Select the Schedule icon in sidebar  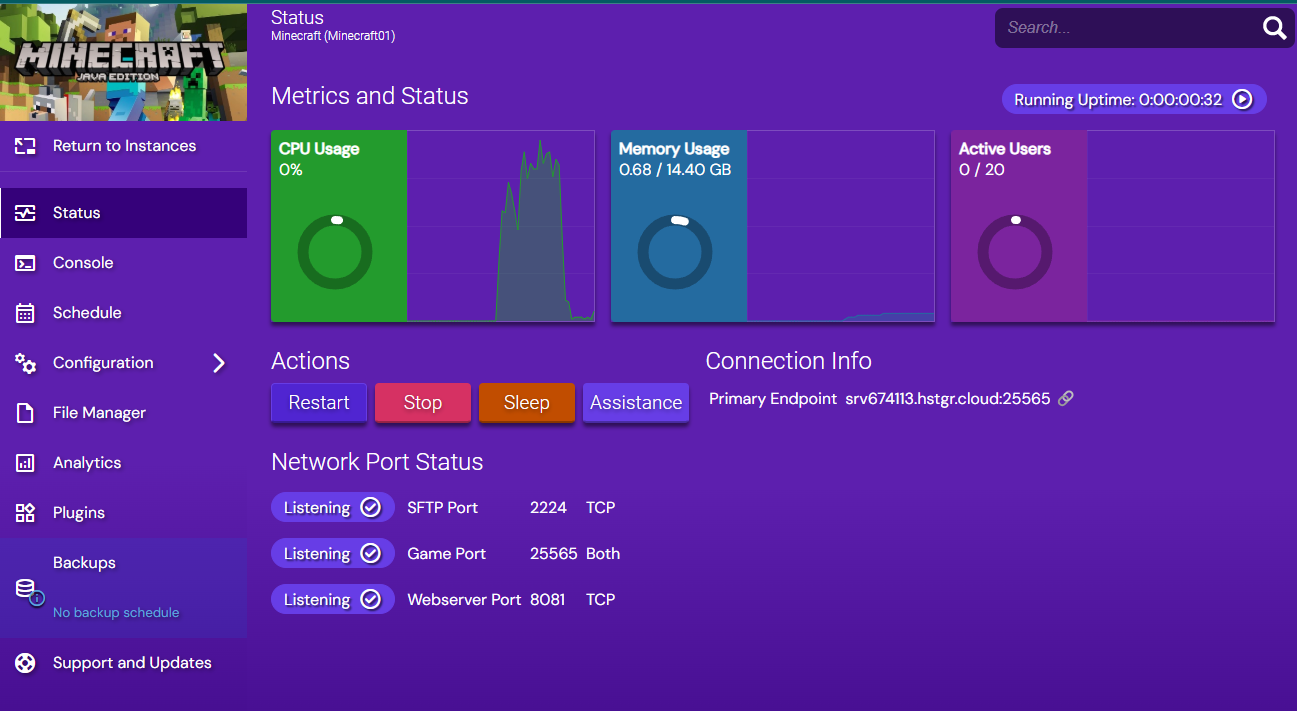point(25,313)
